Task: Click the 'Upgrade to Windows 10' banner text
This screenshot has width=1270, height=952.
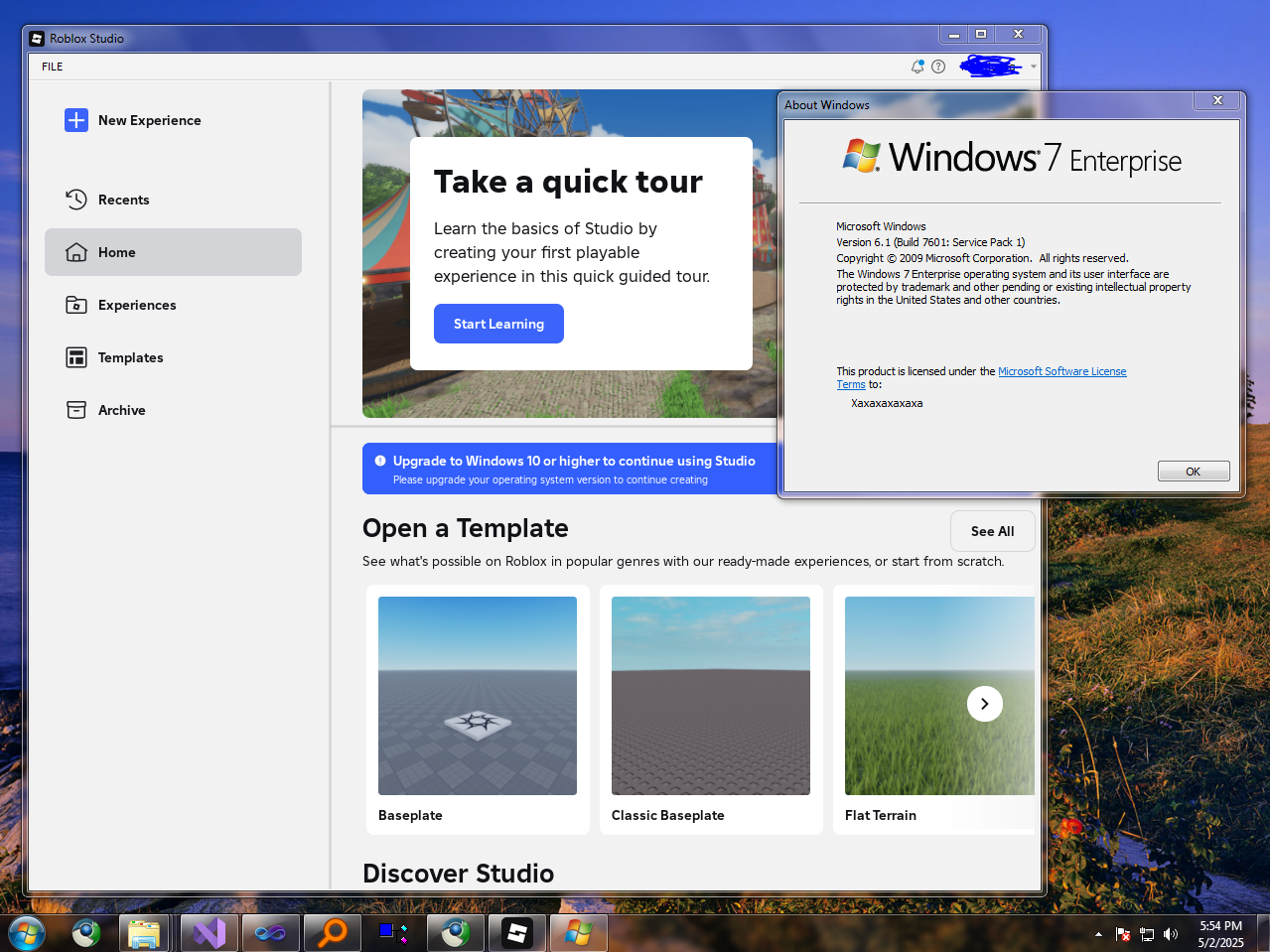Action: [574, 461]
